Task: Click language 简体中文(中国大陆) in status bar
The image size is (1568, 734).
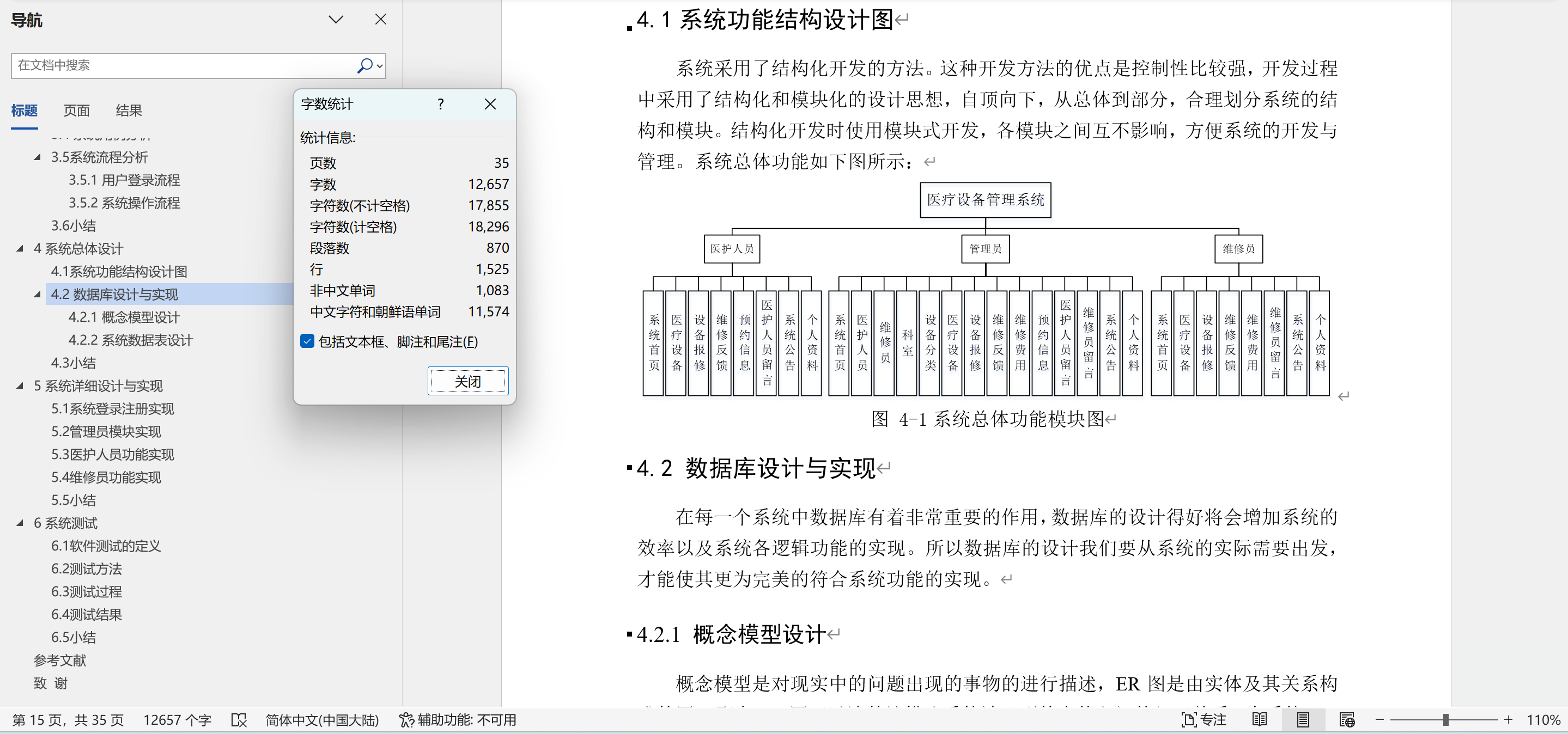Action: pyautogui.click(x=322, y=720)
